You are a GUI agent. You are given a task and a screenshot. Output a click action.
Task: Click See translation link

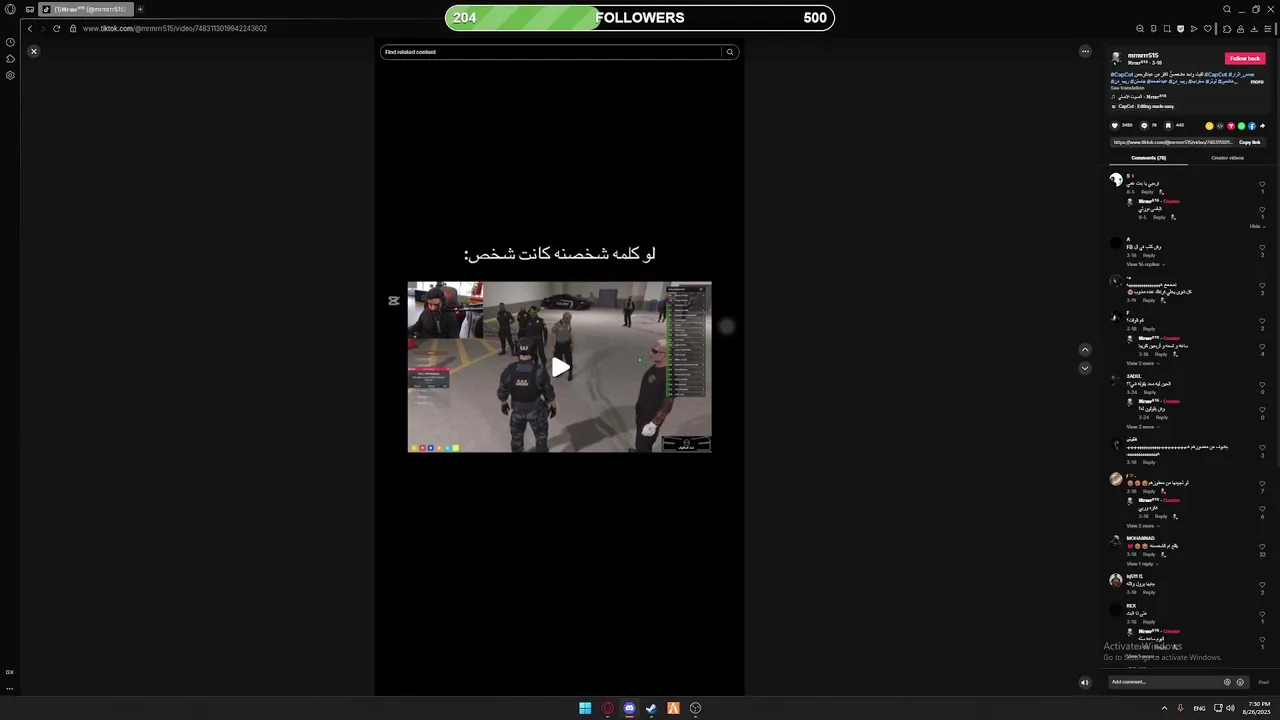point(1127,88)
